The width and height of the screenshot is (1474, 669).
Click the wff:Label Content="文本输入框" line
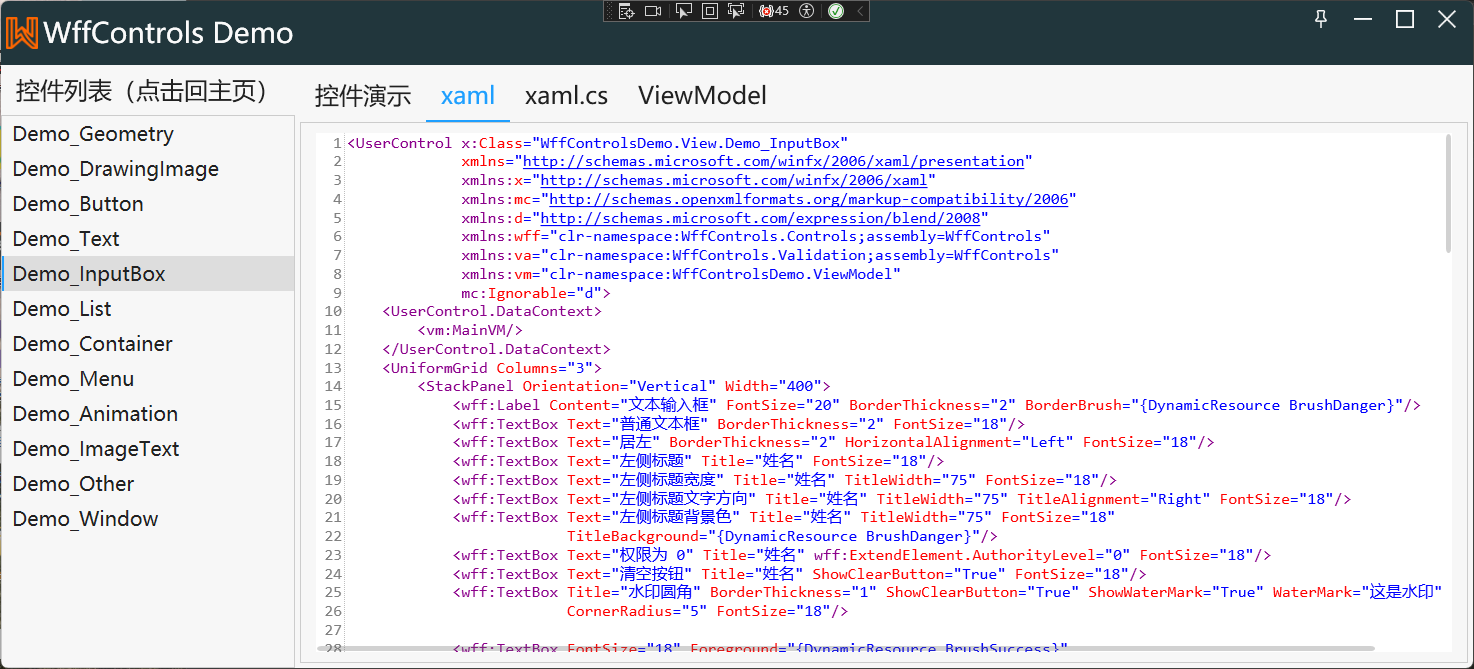pos(937,405)
